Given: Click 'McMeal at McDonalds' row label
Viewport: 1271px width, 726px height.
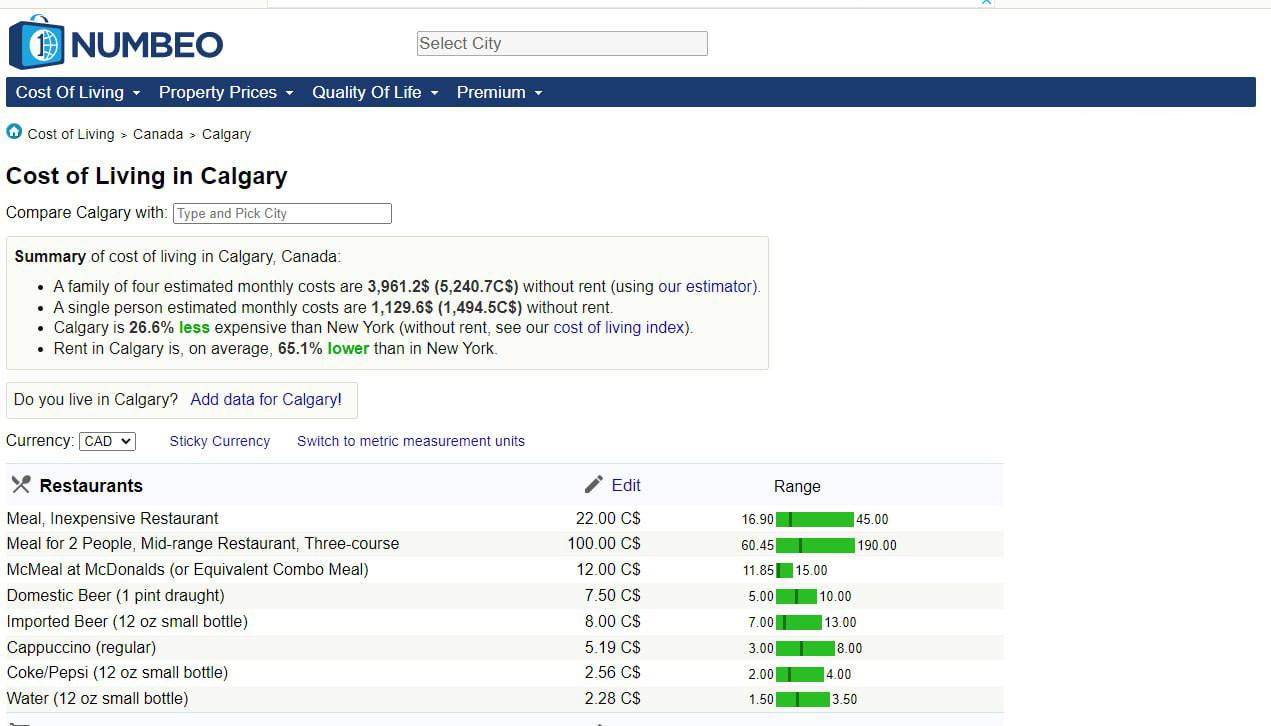Looking at the screenshot, I should click(x=188, y=570).
